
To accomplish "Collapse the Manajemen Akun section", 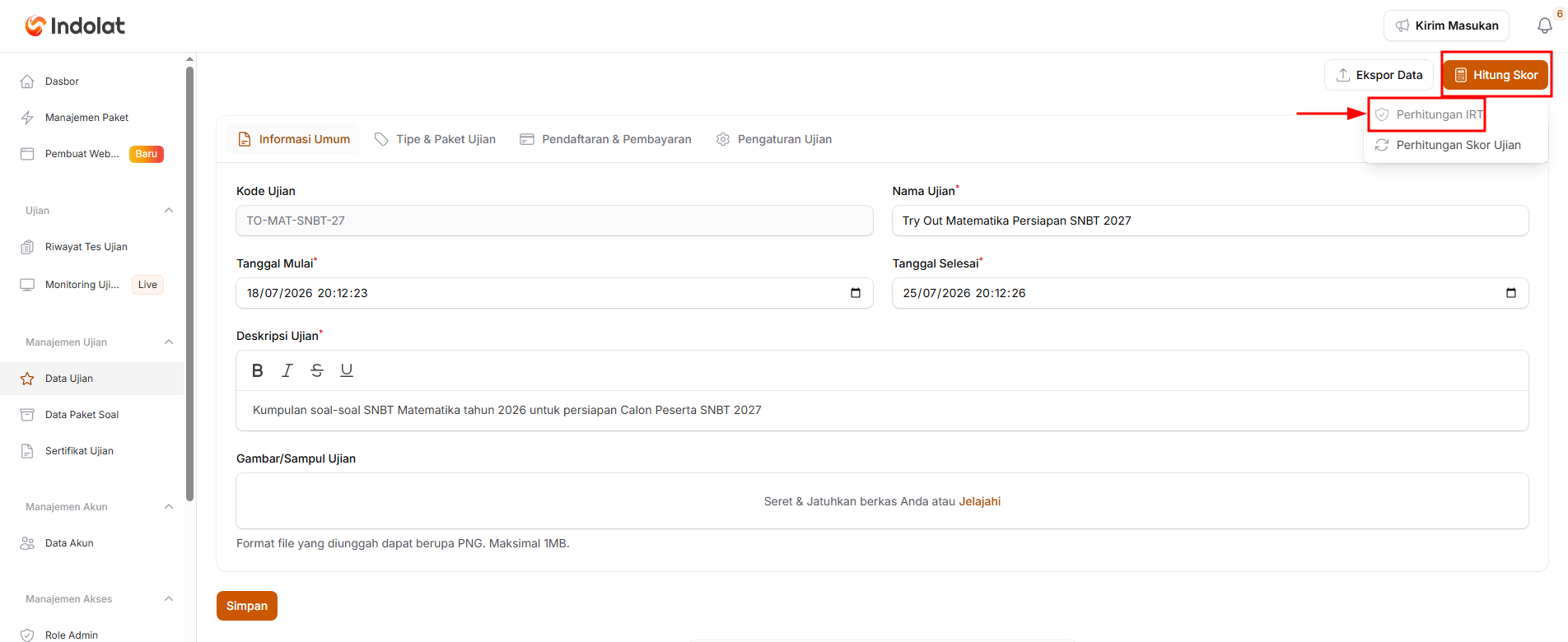I will (x=169, y=507).
